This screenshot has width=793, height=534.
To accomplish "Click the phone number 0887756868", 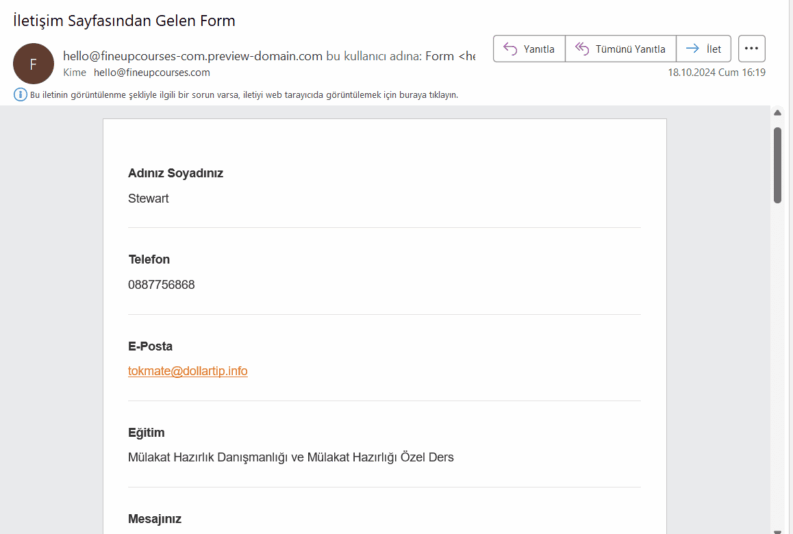I will (x=161, y=285).
